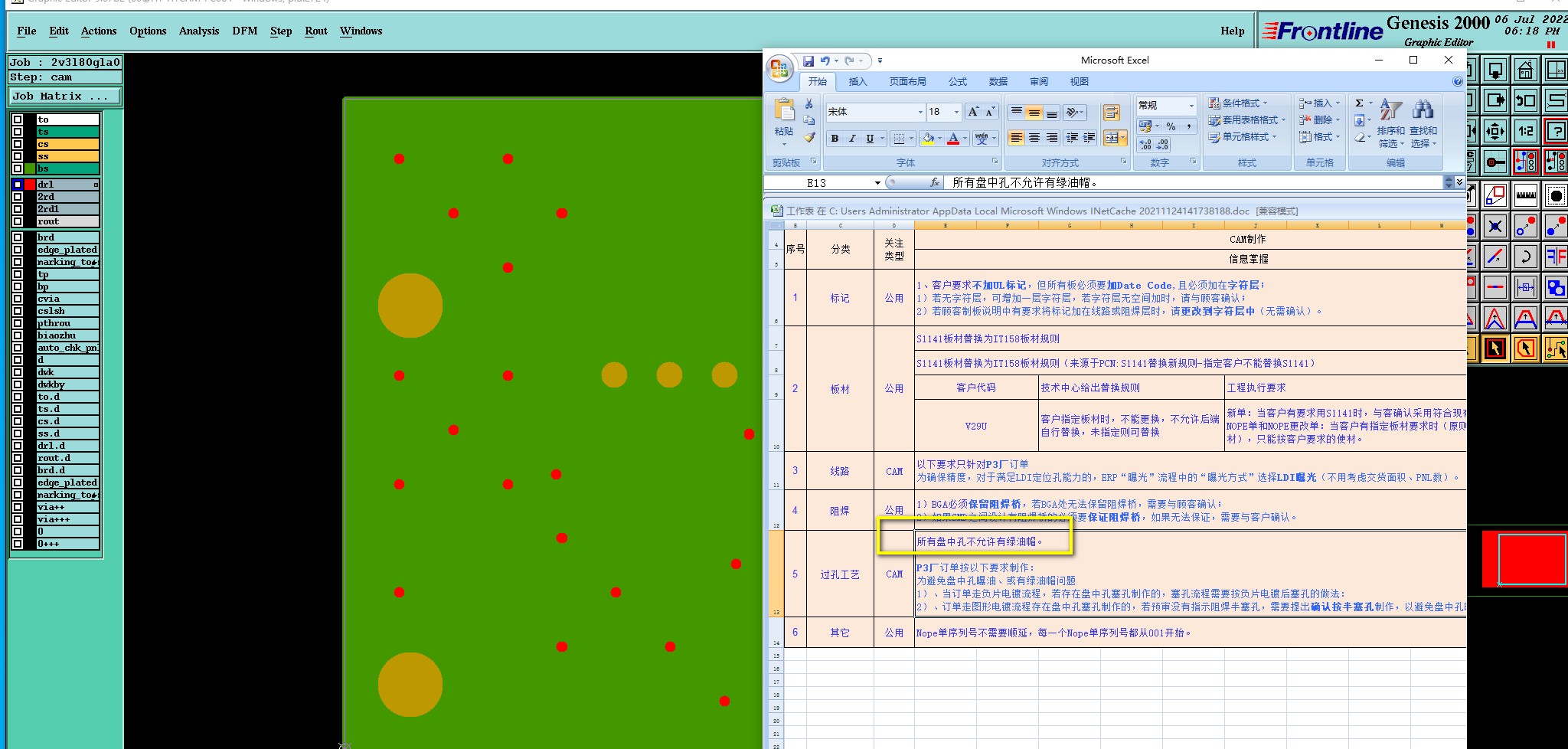This screenshot has height=749, width=1568.
Task: Open 单元格样式 cell styles dropdown
Action: coord(1242,137)
